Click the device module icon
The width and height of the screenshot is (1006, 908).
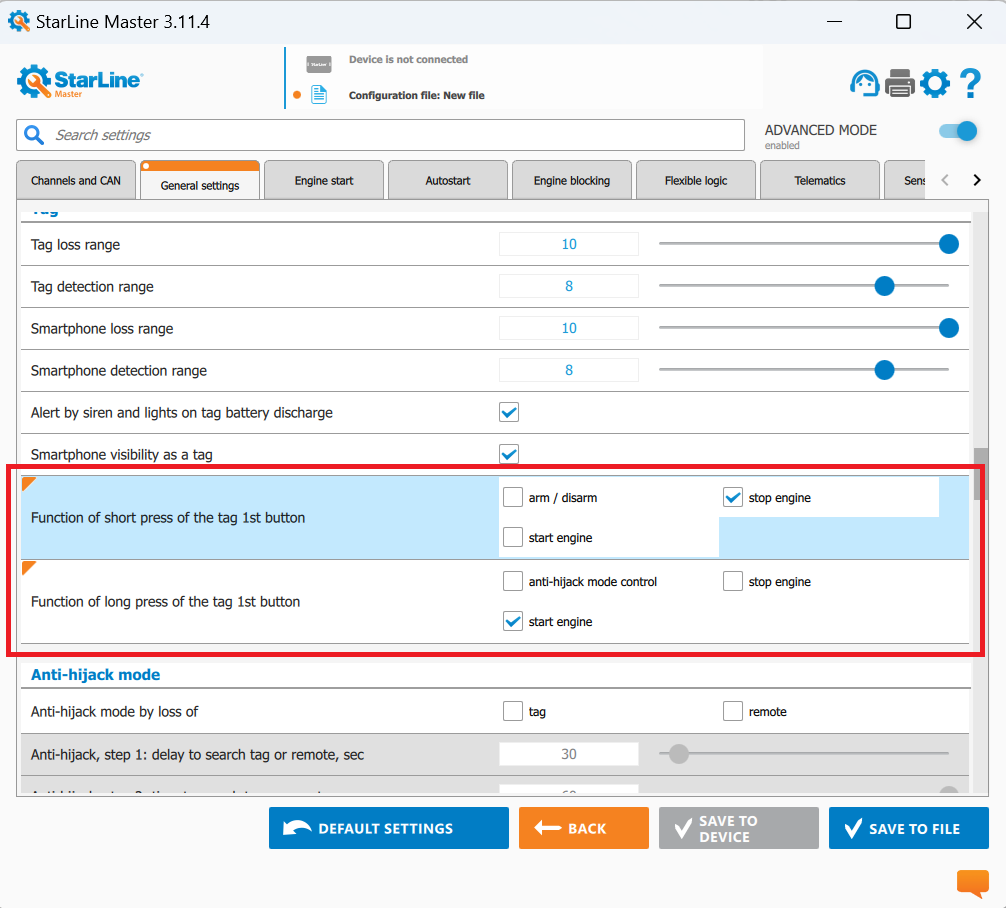click(319, 64)
